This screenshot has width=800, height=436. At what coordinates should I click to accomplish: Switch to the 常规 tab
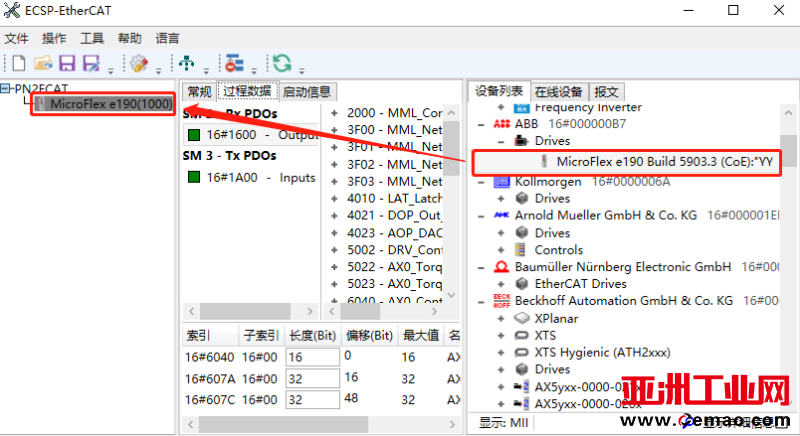coord(199,92)
